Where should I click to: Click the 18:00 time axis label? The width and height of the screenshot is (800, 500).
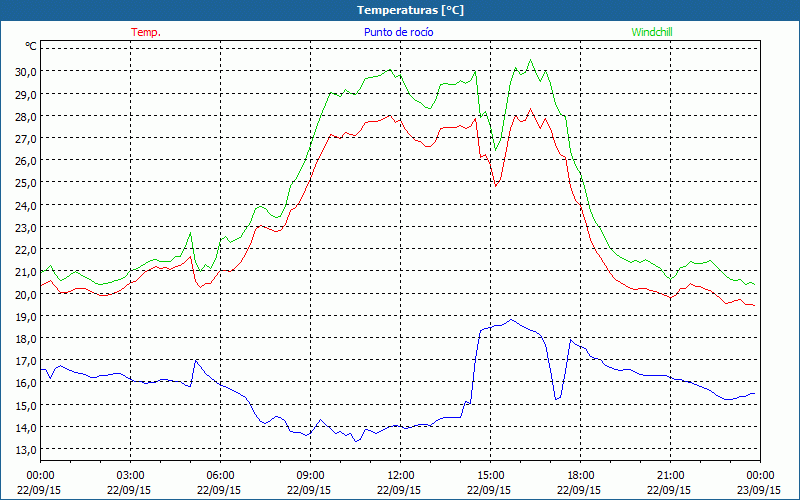[580, 476]
